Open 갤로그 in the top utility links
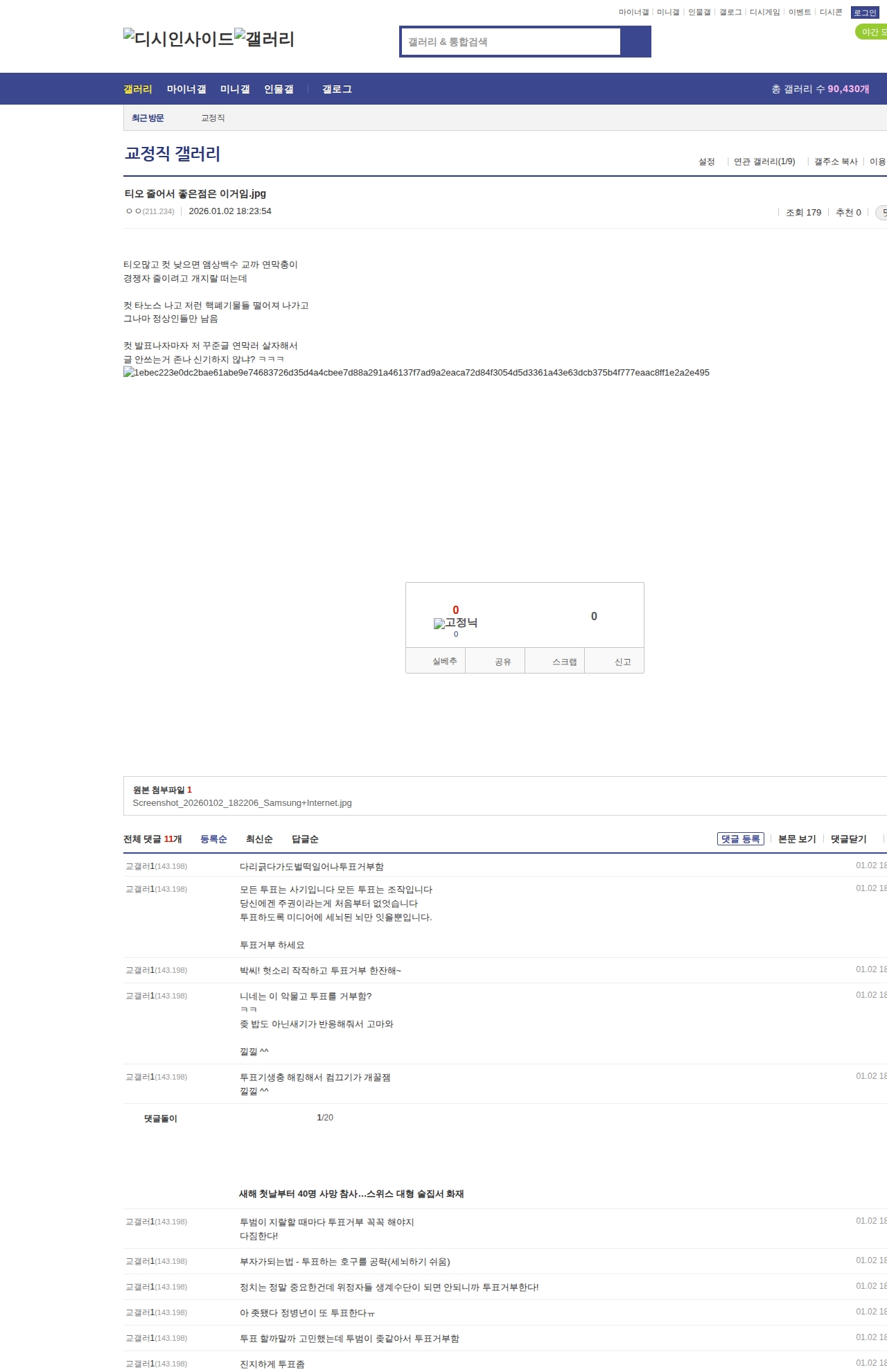The height and width of the screenshot is (1372, 887). [x=730, y=12]
